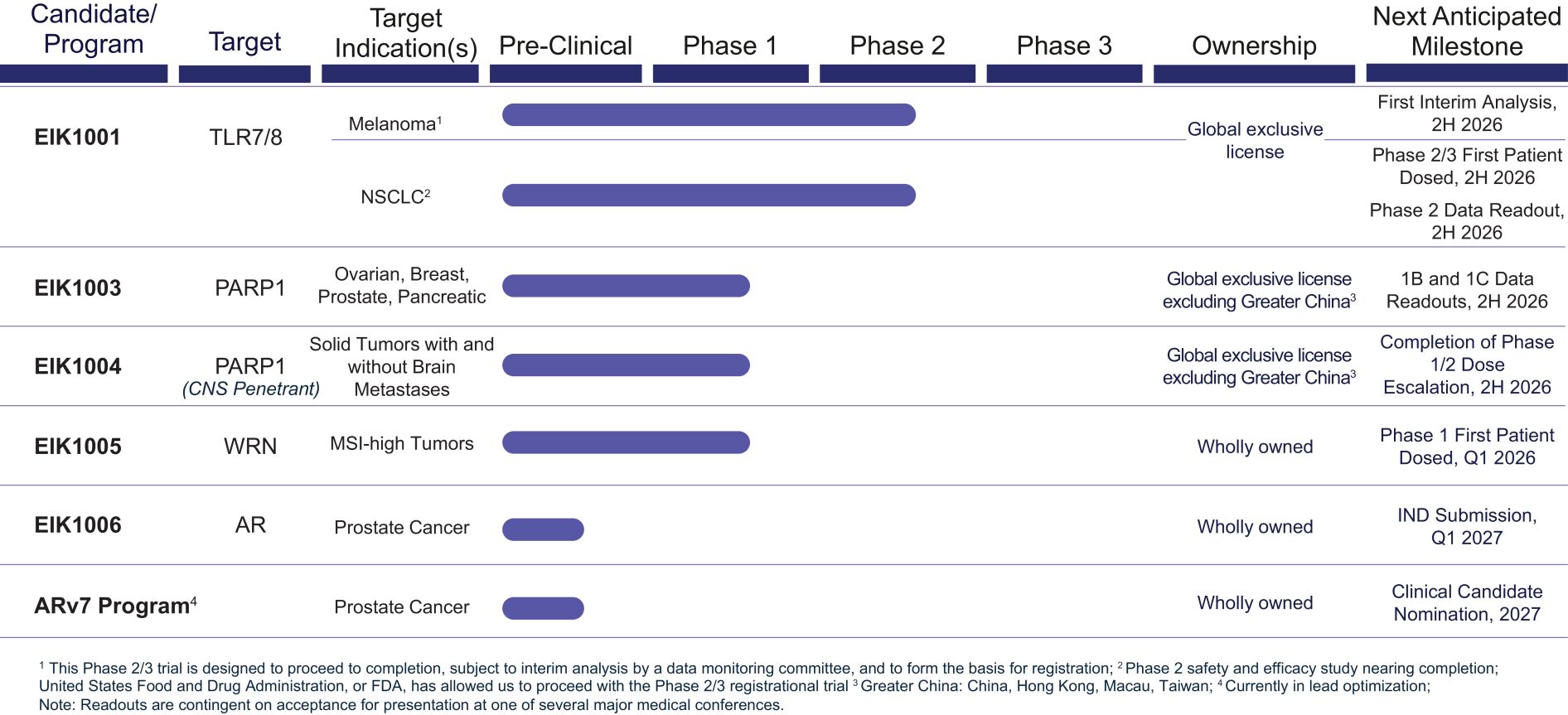Click the EIK1006 Pre-Clinical progress bar
The image size is (1568, 715).
coord(543,529)
